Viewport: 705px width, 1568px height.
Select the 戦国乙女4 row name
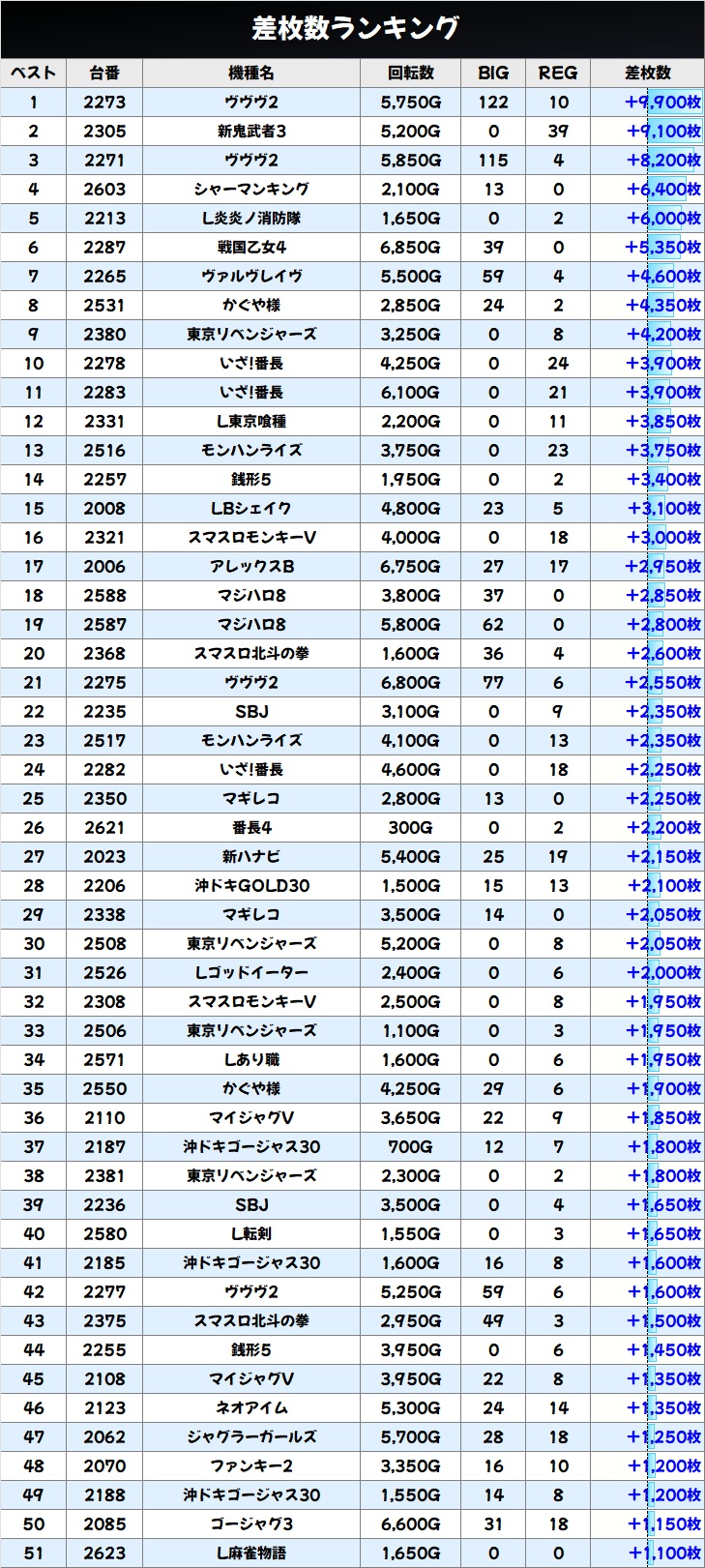pyautogui.click(x=251, y=247)
